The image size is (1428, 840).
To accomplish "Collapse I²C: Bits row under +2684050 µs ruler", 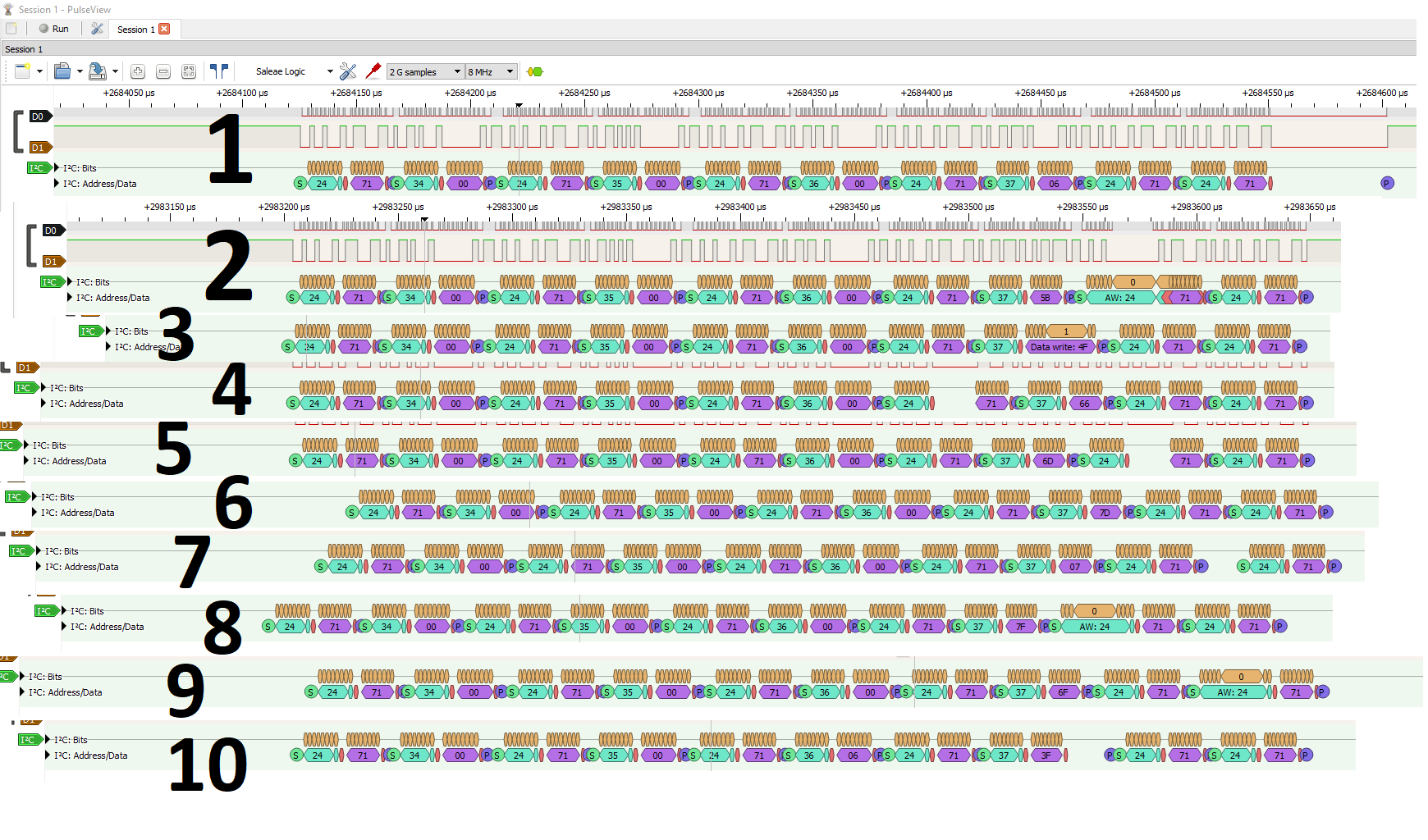I will (57, 168).
